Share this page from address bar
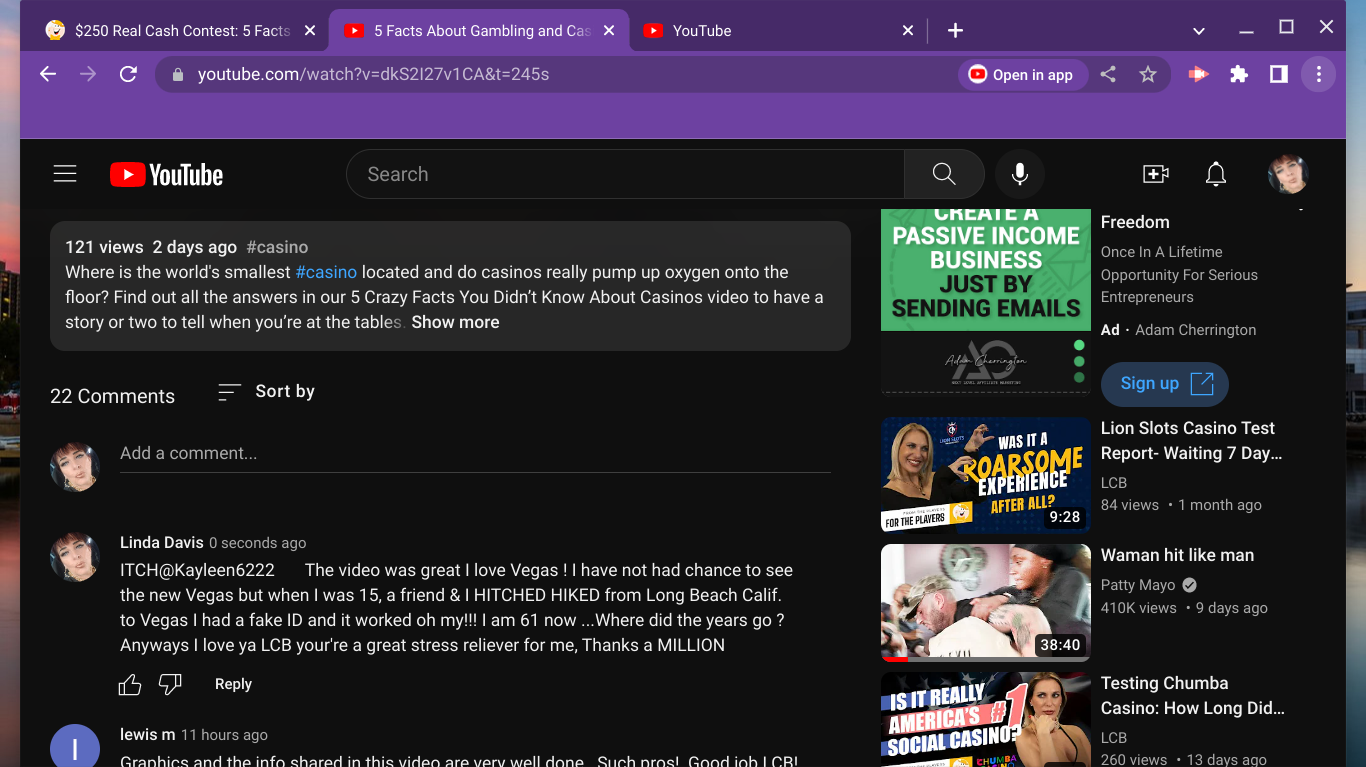1366x767 pixels. pos(1108,74)
